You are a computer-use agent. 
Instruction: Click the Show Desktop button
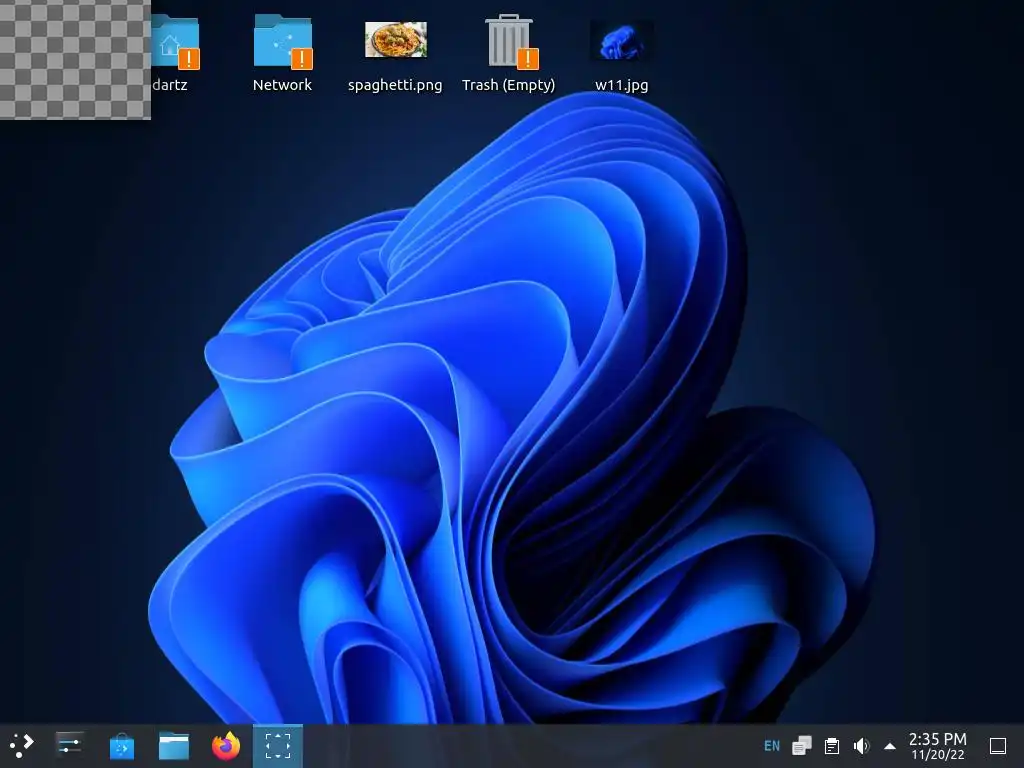click(998, 745)
